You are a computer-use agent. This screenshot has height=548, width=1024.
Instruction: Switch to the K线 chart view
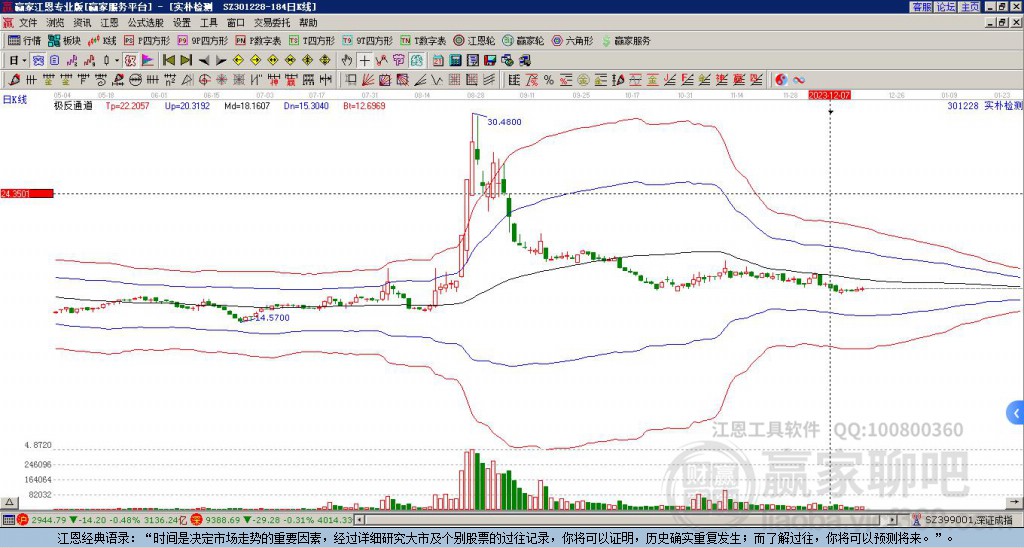pos(102,40)
